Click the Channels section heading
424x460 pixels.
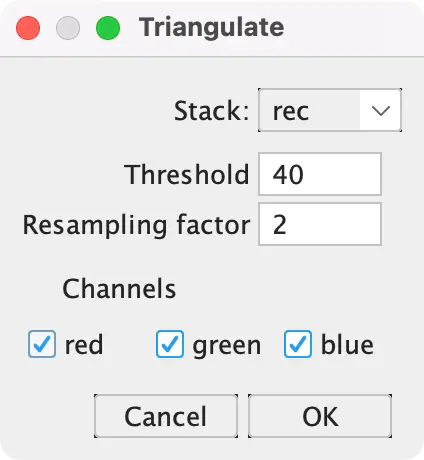click(119, 289)
